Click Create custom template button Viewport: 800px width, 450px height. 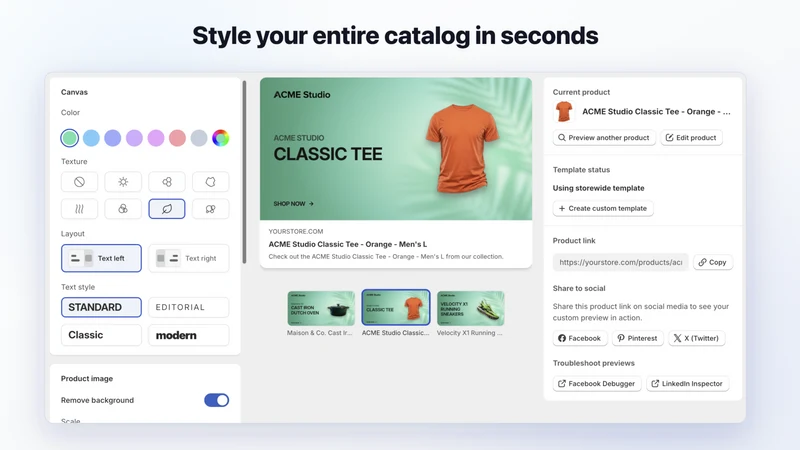pyautogui.click(x=603, y=208)
